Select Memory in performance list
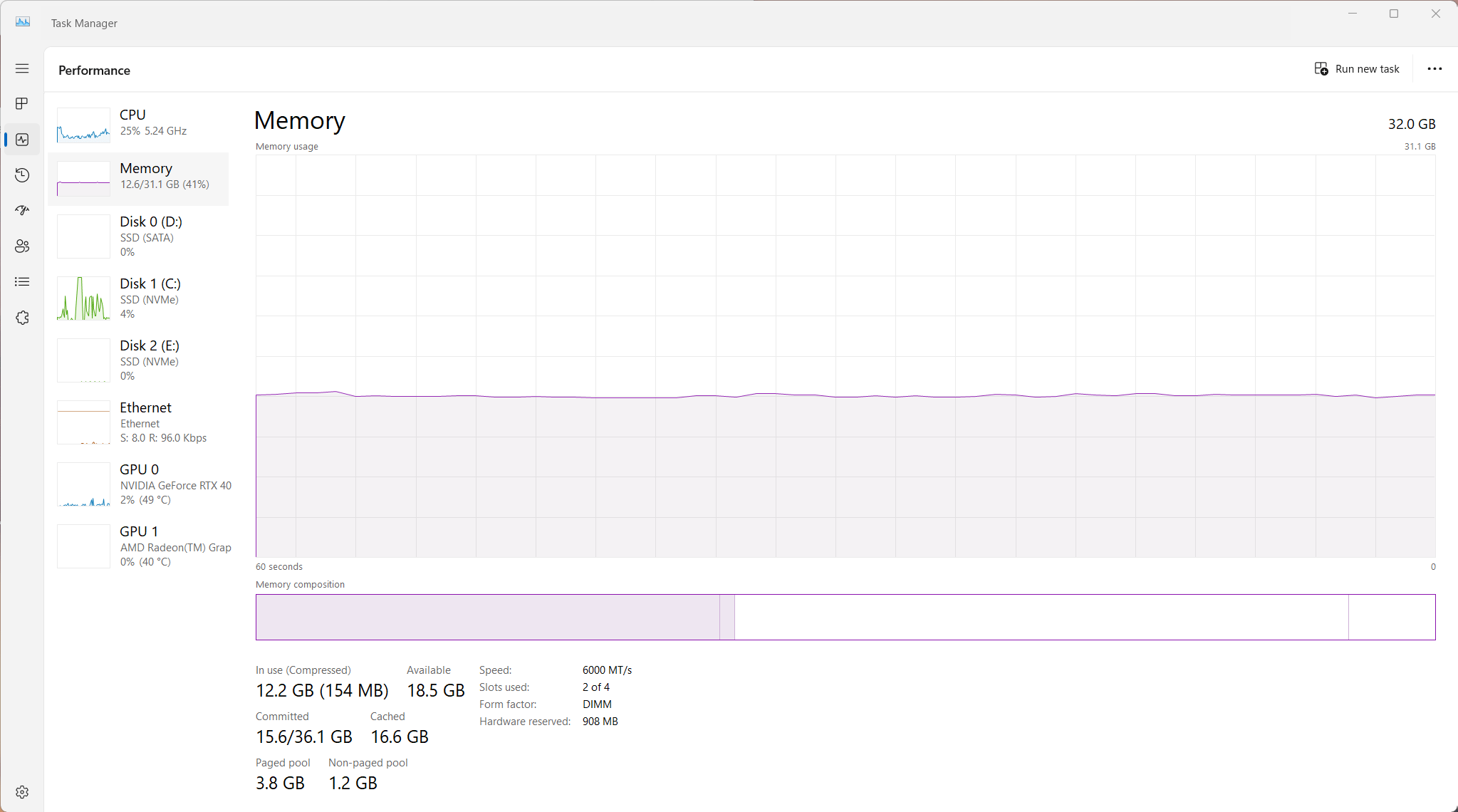 (138, 179)
